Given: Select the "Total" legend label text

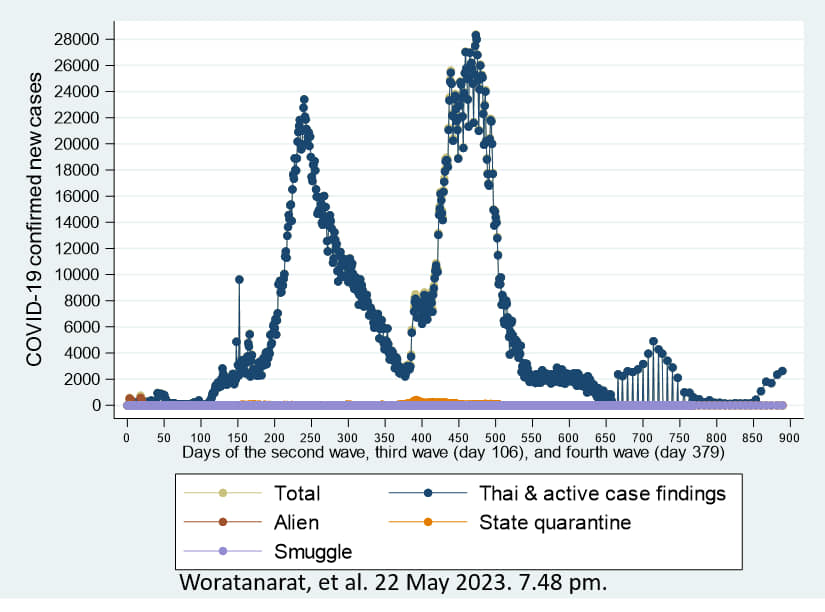Looking at the screenshot, I should 297,492.
